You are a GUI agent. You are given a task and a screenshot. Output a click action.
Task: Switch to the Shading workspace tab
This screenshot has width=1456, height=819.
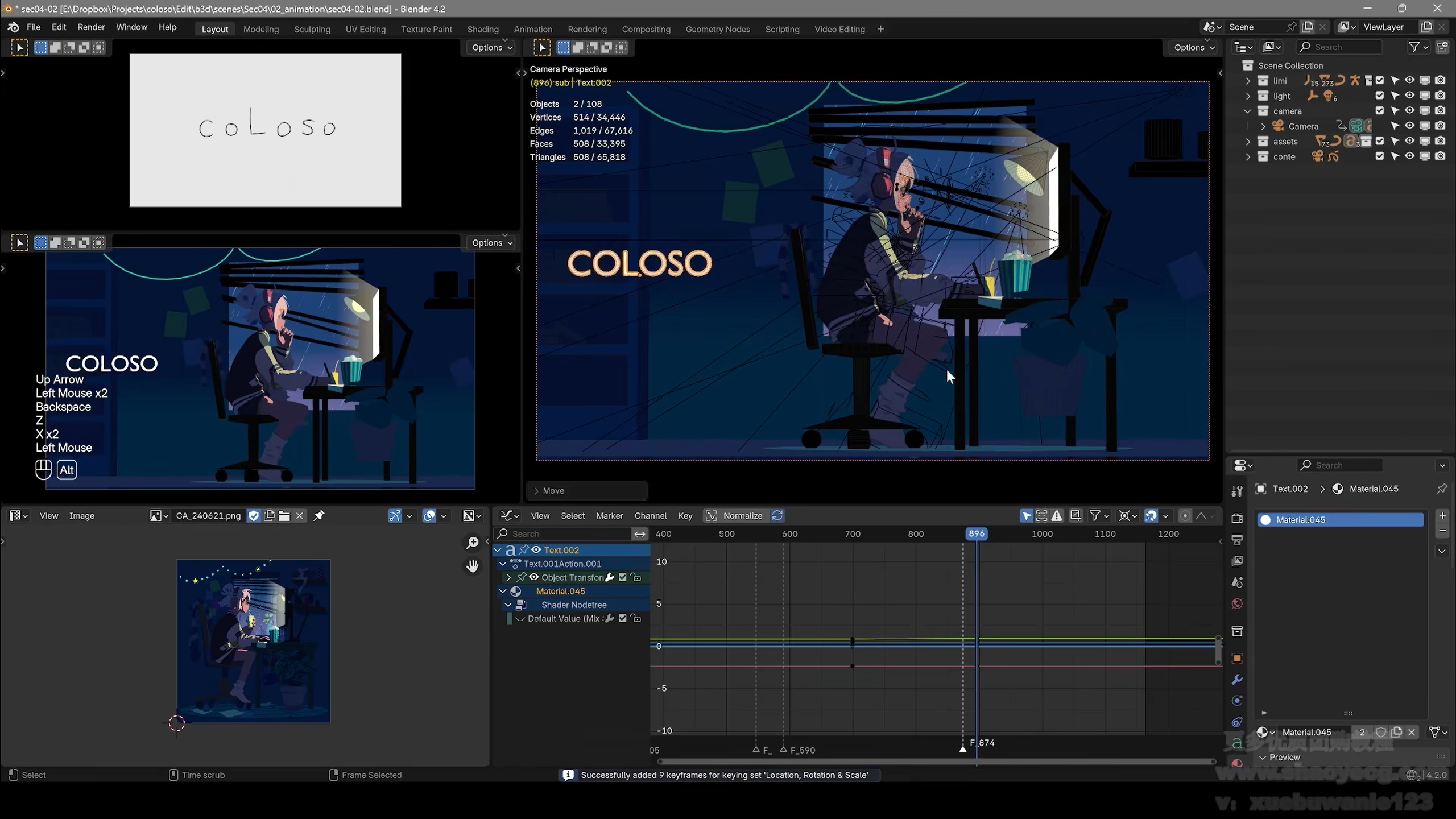point(483,29)
